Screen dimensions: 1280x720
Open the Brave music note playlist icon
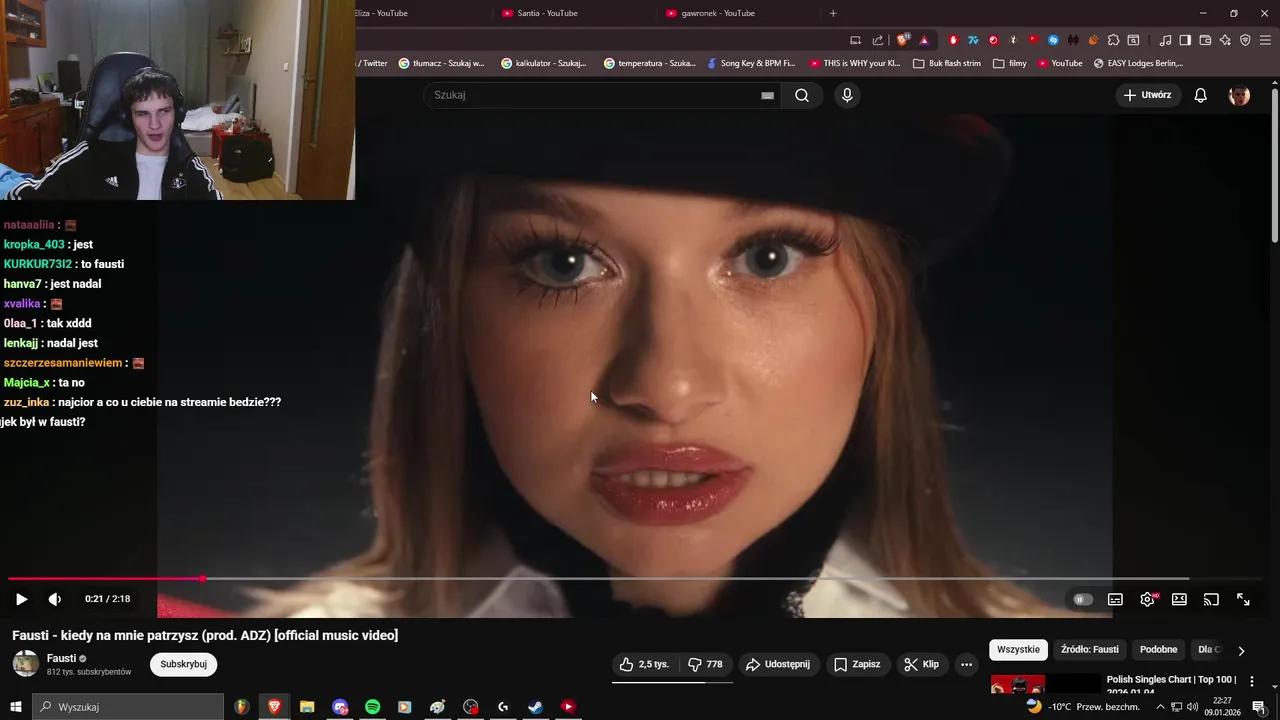[1165, 40]
